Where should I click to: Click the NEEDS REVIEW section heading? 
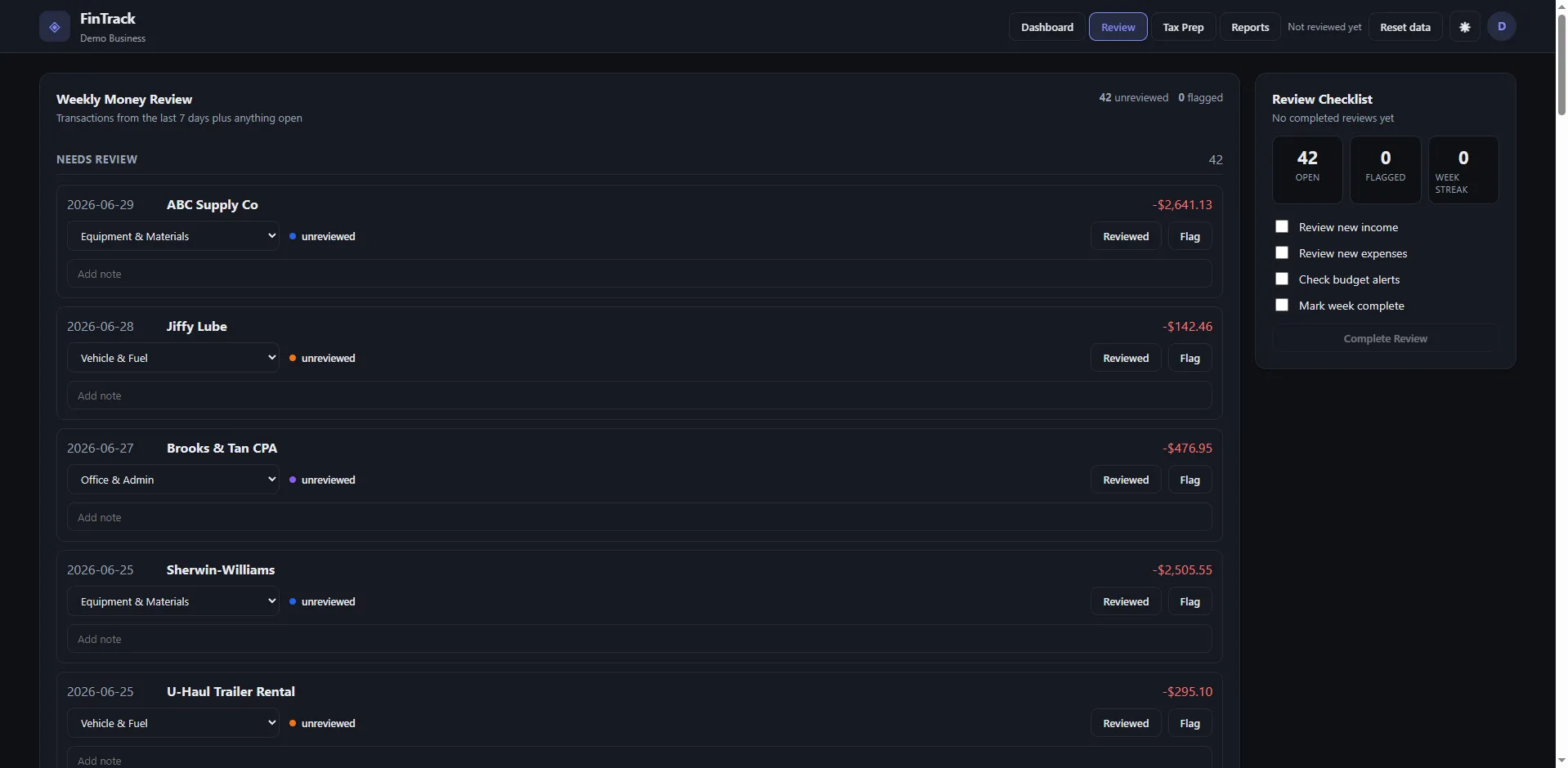(96, 159)
